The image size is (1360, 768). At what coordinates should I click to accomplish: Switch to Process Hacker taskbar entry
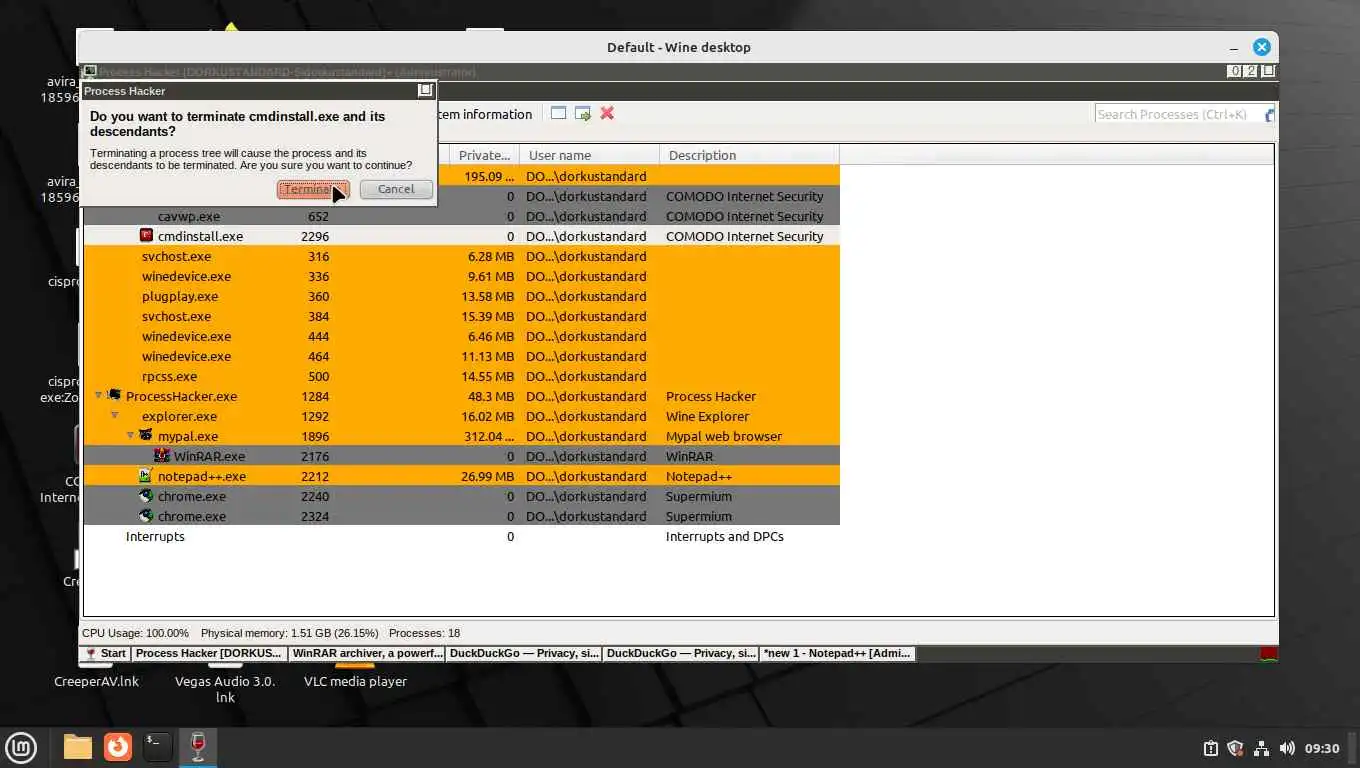pos(209,653)
